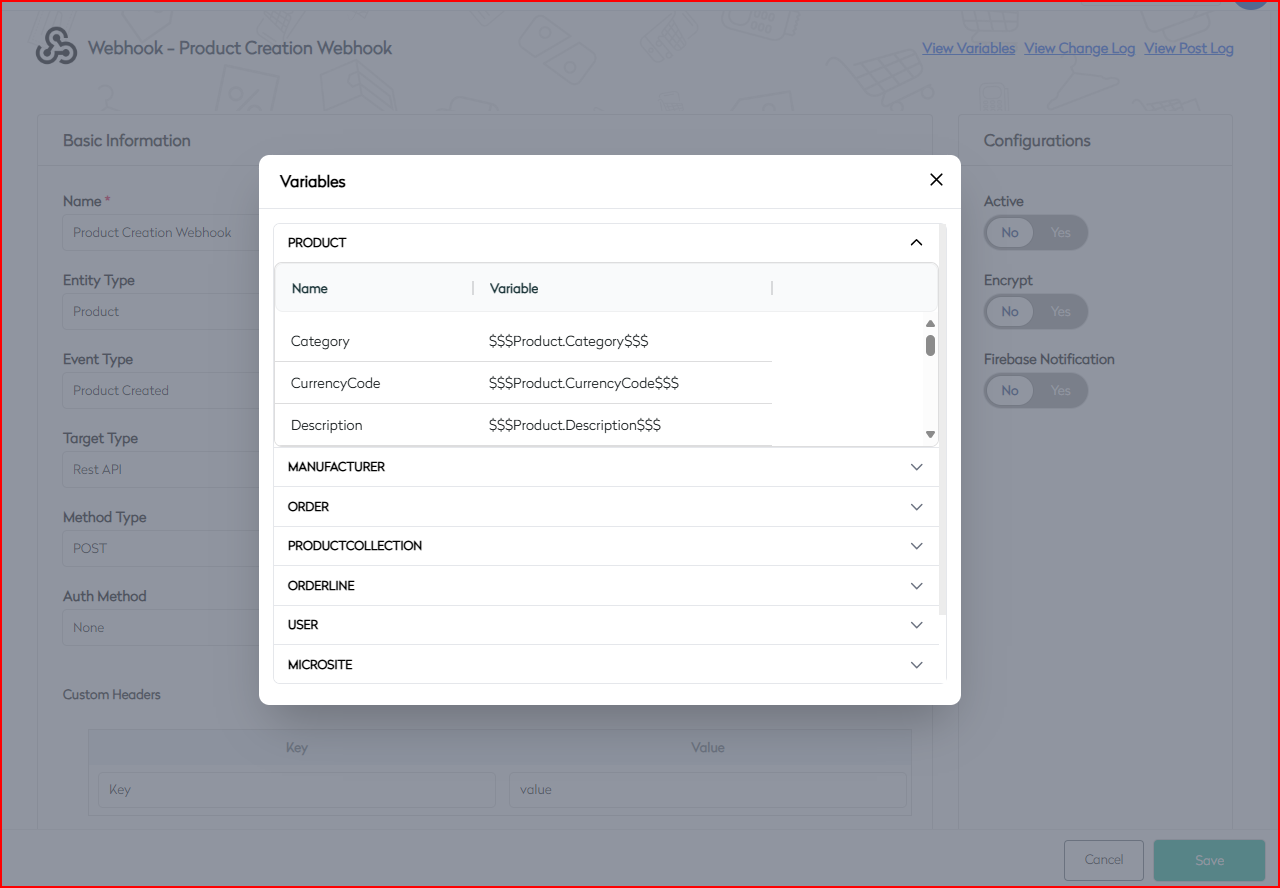Toggle the Active switch
1280x888 pixels.
pos(1035,233)
